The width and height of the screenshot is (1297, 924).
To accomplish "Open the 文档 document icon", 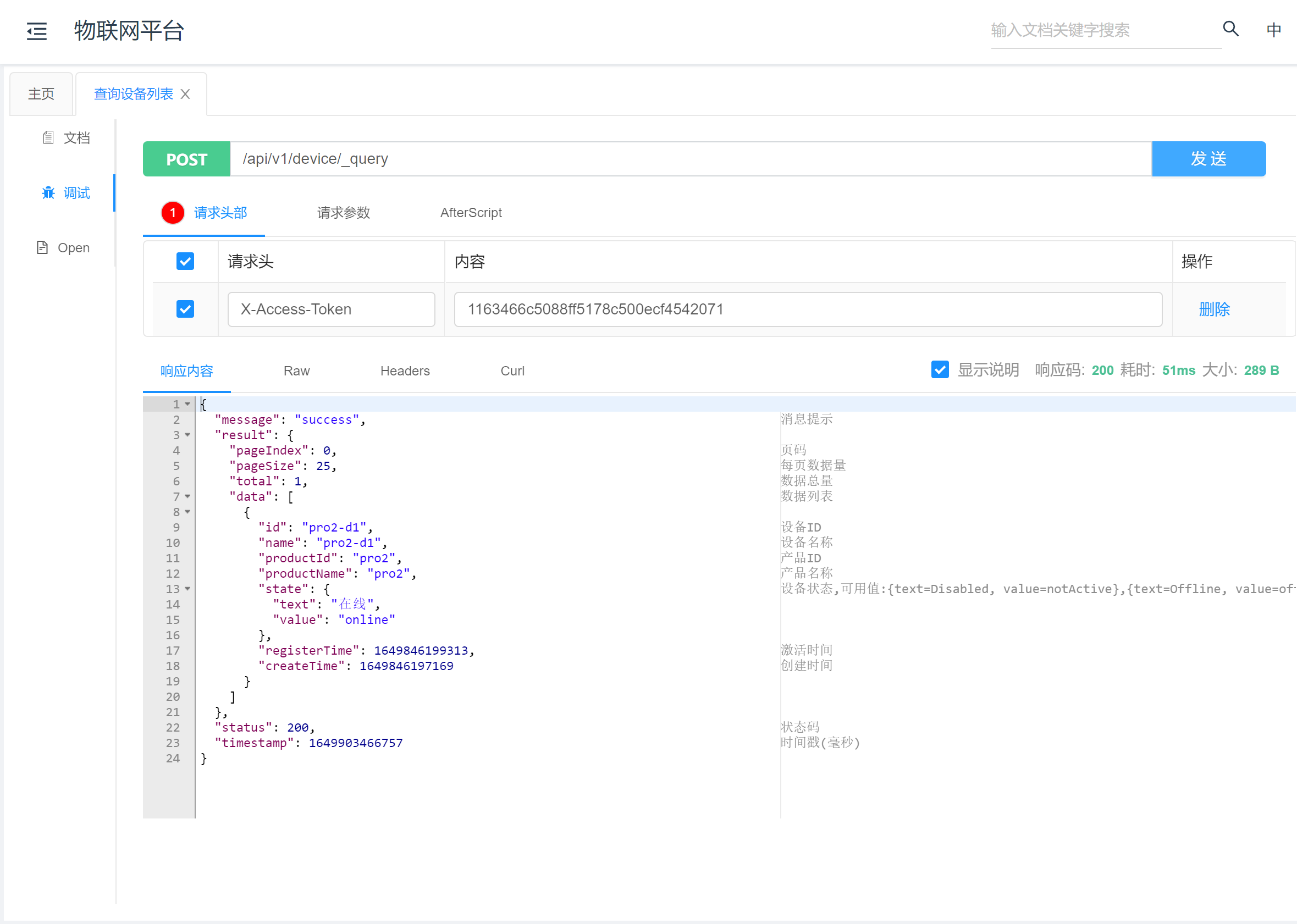I will click(x=48, y=137).
